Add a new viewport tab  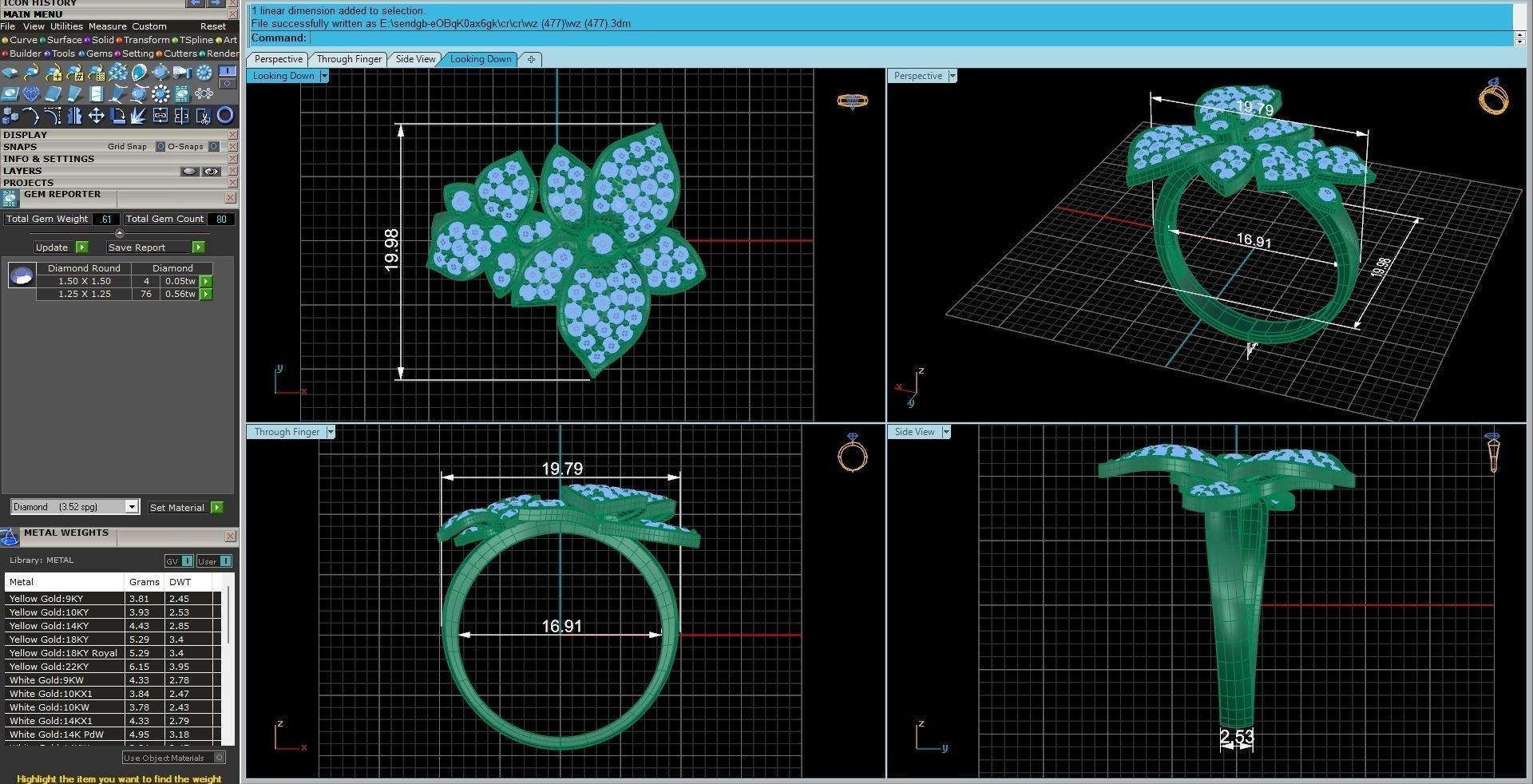[x=531, y=59]
